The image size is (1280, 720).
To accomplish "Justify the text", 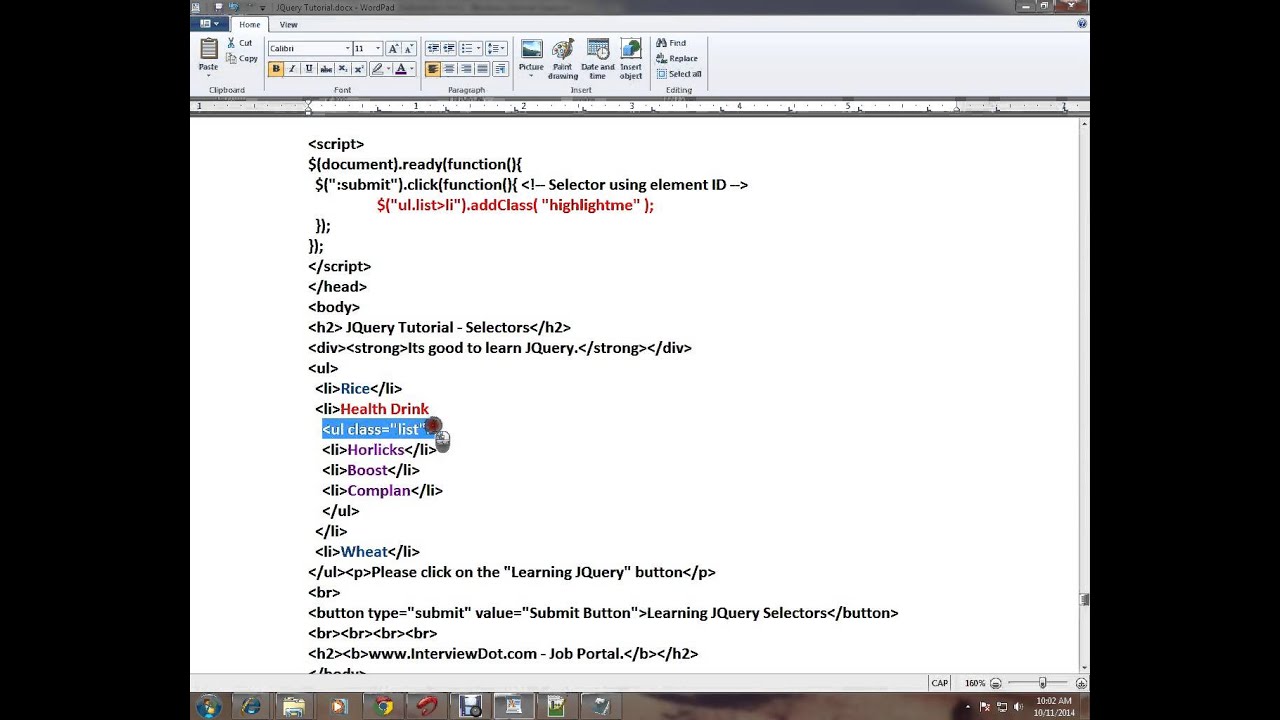I will [482, 69].
